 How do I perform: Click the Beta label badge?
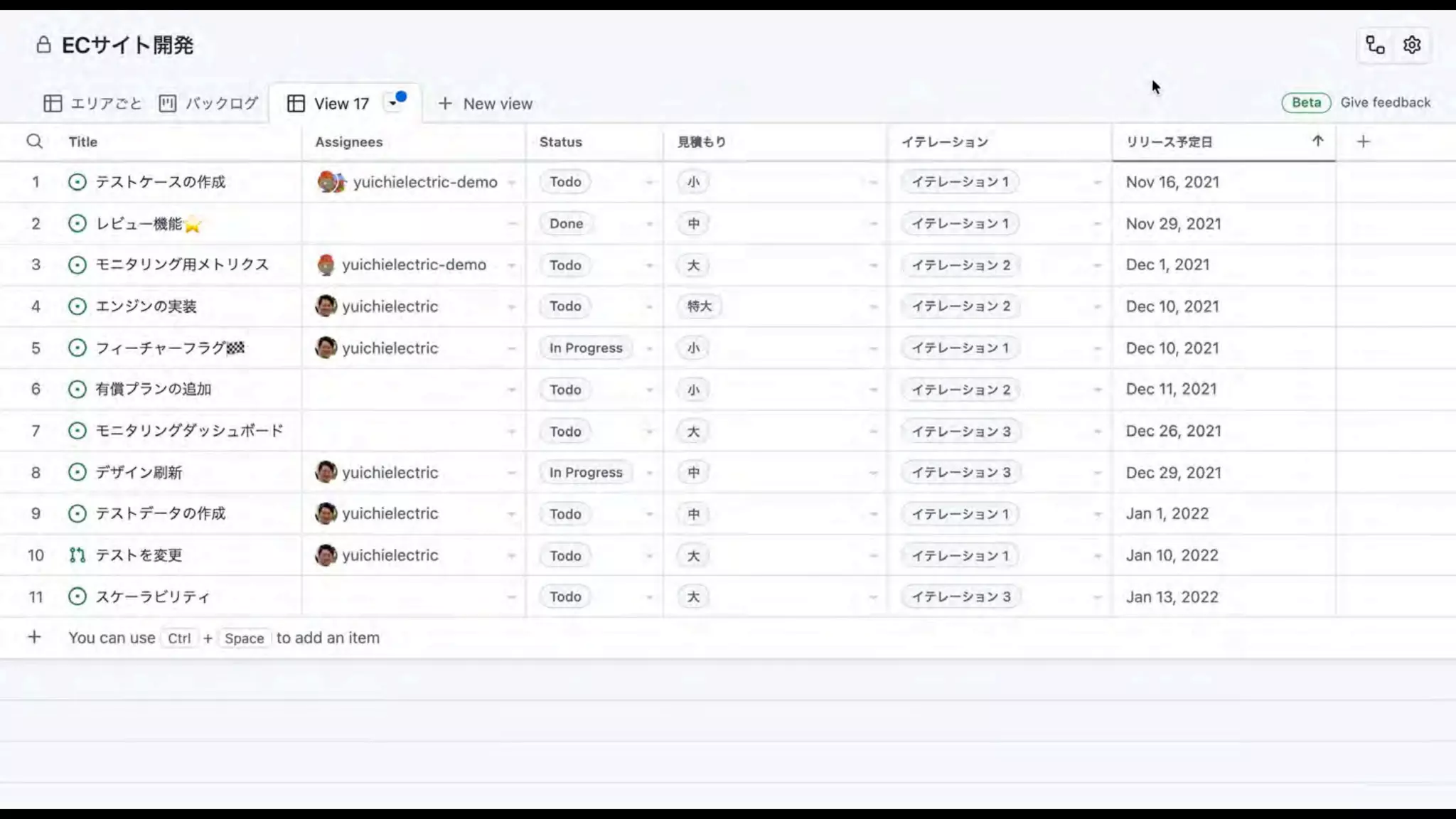coord(1306,102)
